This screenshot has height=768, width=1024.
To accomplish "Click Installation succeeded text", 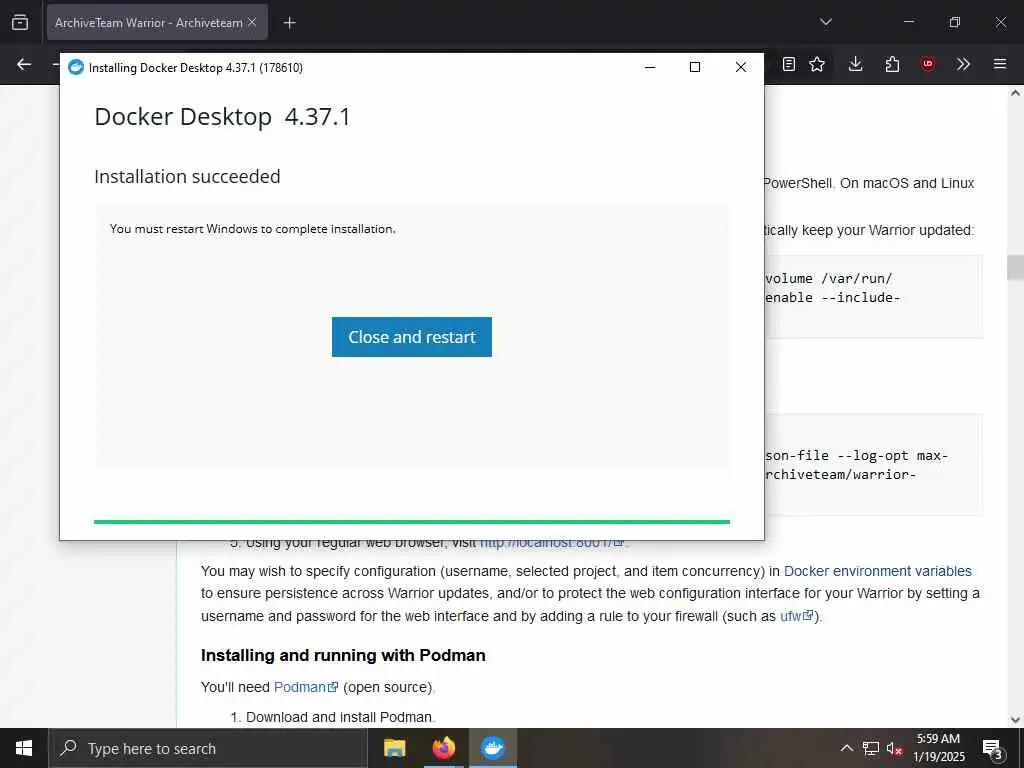I will [x=187, y=176].
